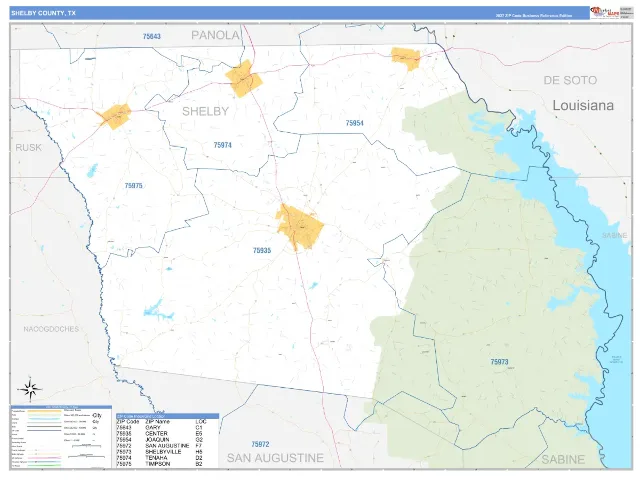
Task: Click the RUSK county label
Action: (28, 147)
